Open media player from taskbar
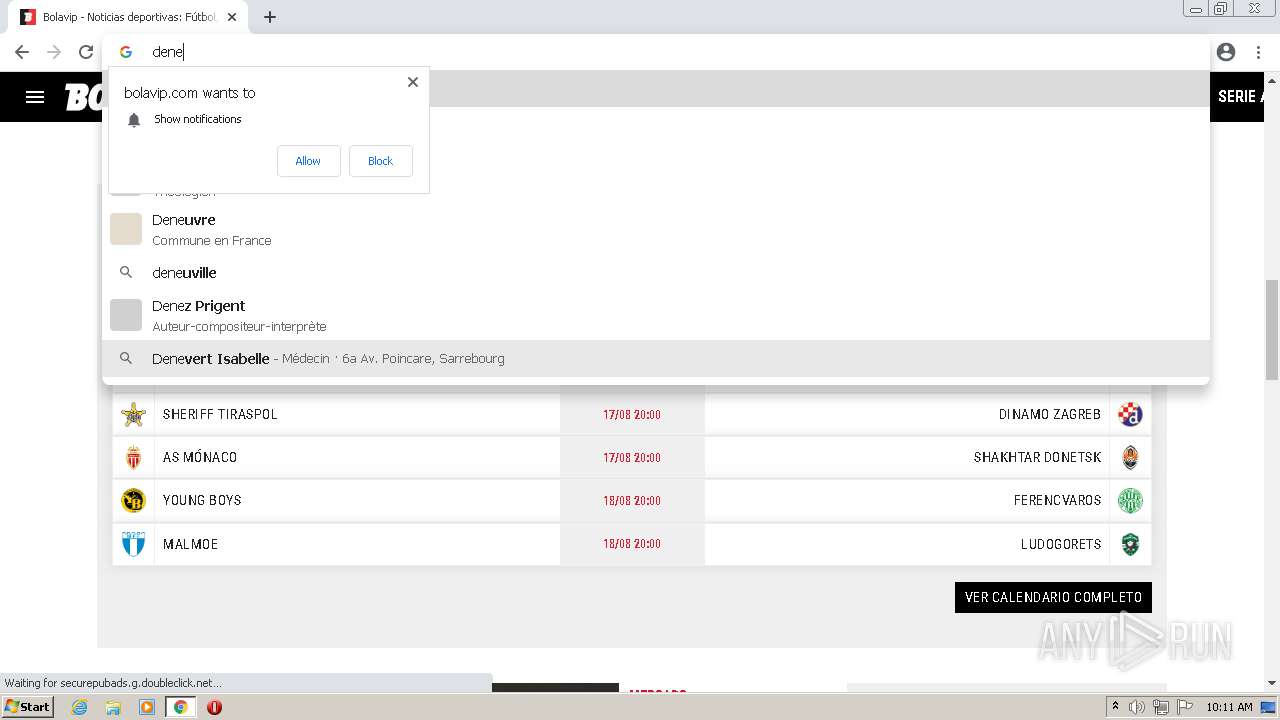Screen dimensions: 1280x720 click(x=147, y=707)
